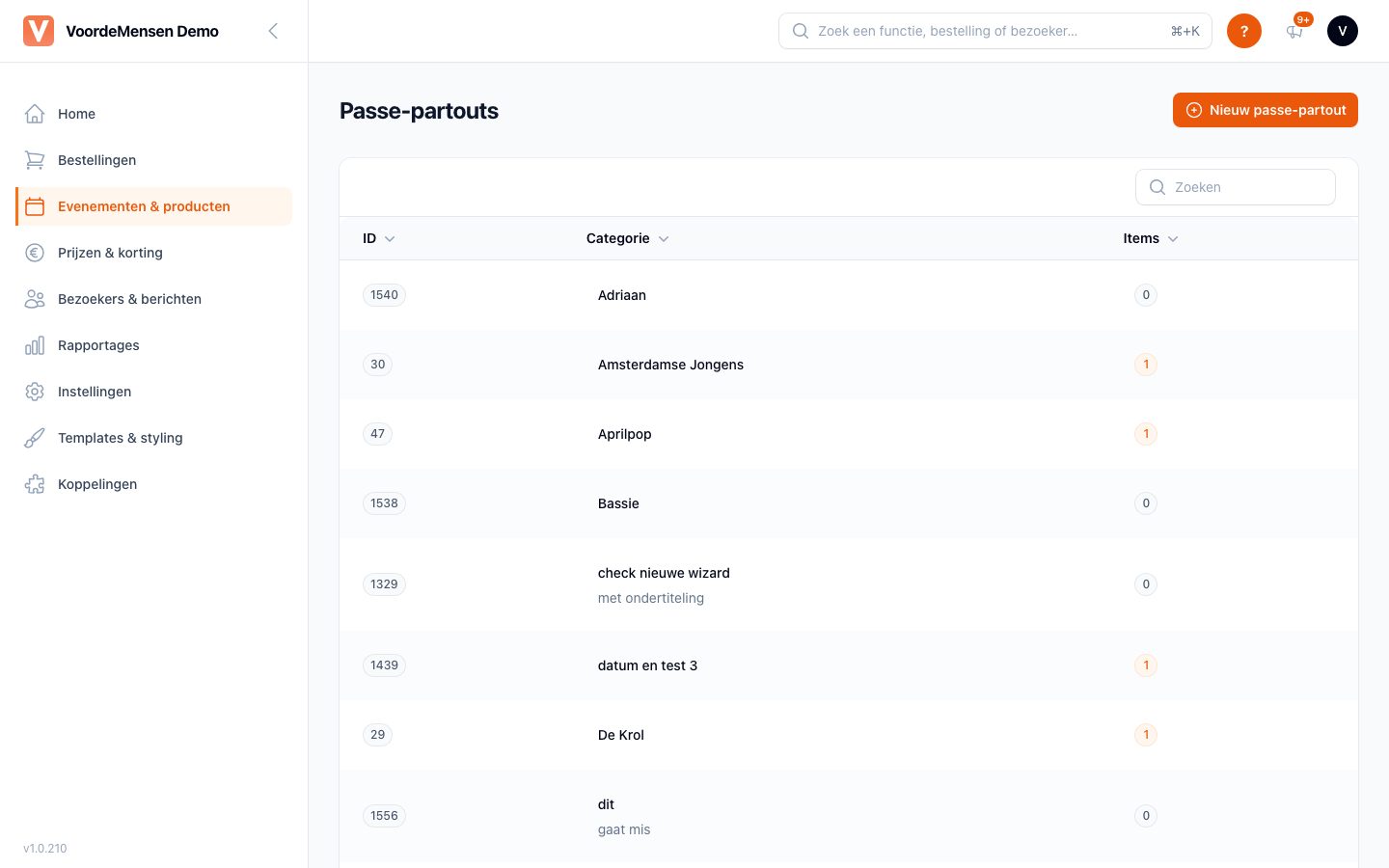Click the Evenementen & producten calendar icon
This screenshot has height=868, width=1389.
(35, 206)
